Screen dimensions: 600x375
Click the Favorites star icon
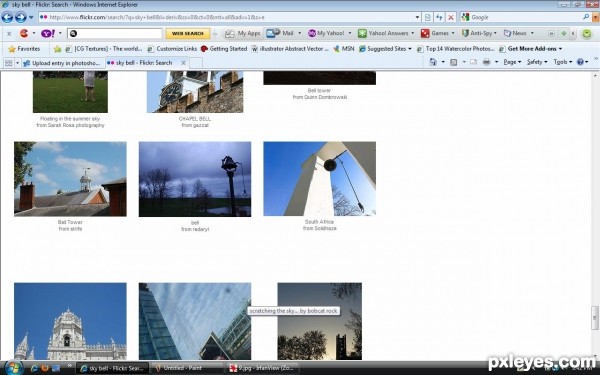click(x=12, y=49)
